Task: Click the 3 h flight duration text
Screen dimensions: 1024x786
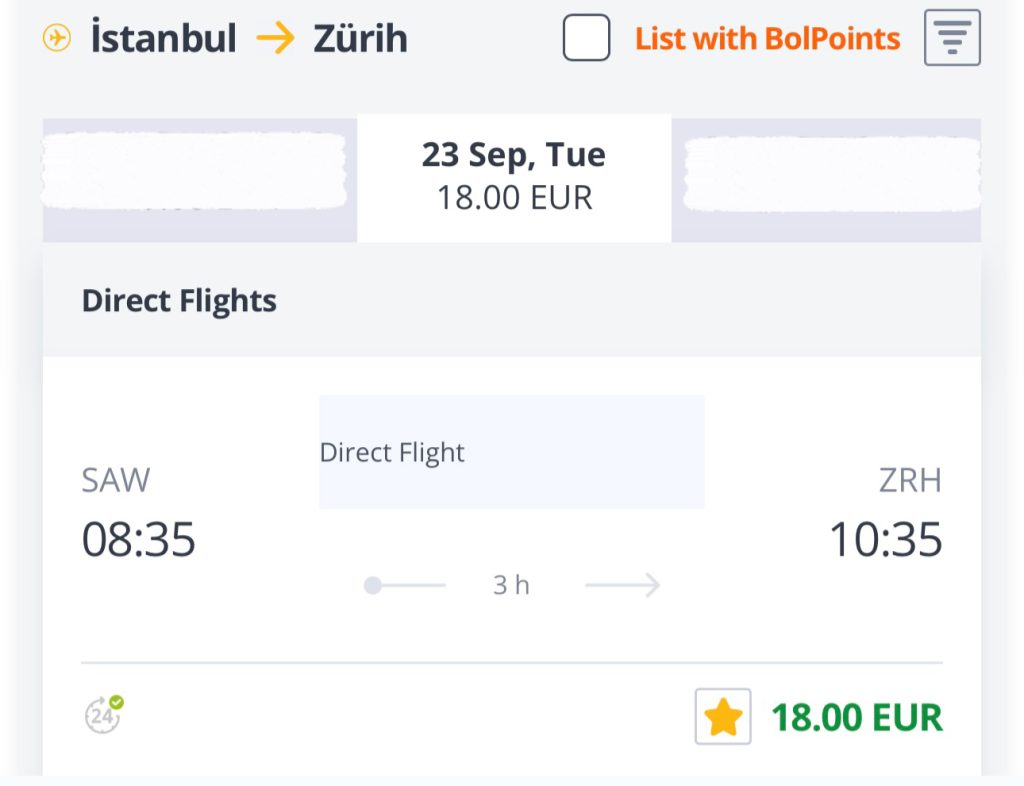Action: [x=511, y=585]
